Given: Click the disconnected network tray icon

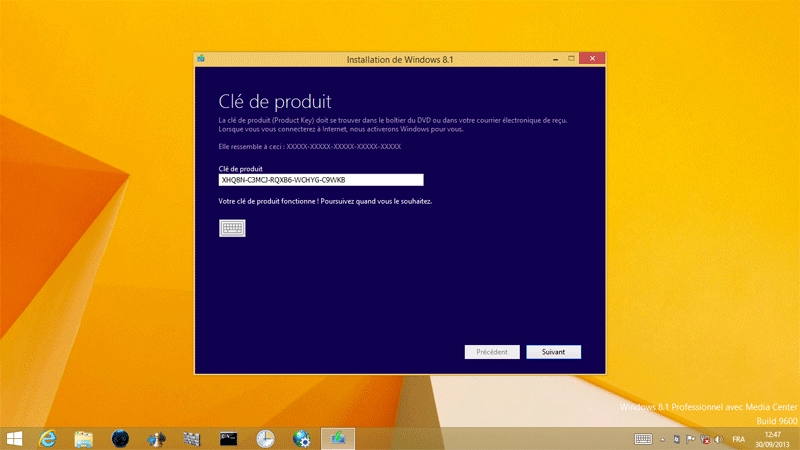Looking at the screenshot, I should tap(705, 439).
